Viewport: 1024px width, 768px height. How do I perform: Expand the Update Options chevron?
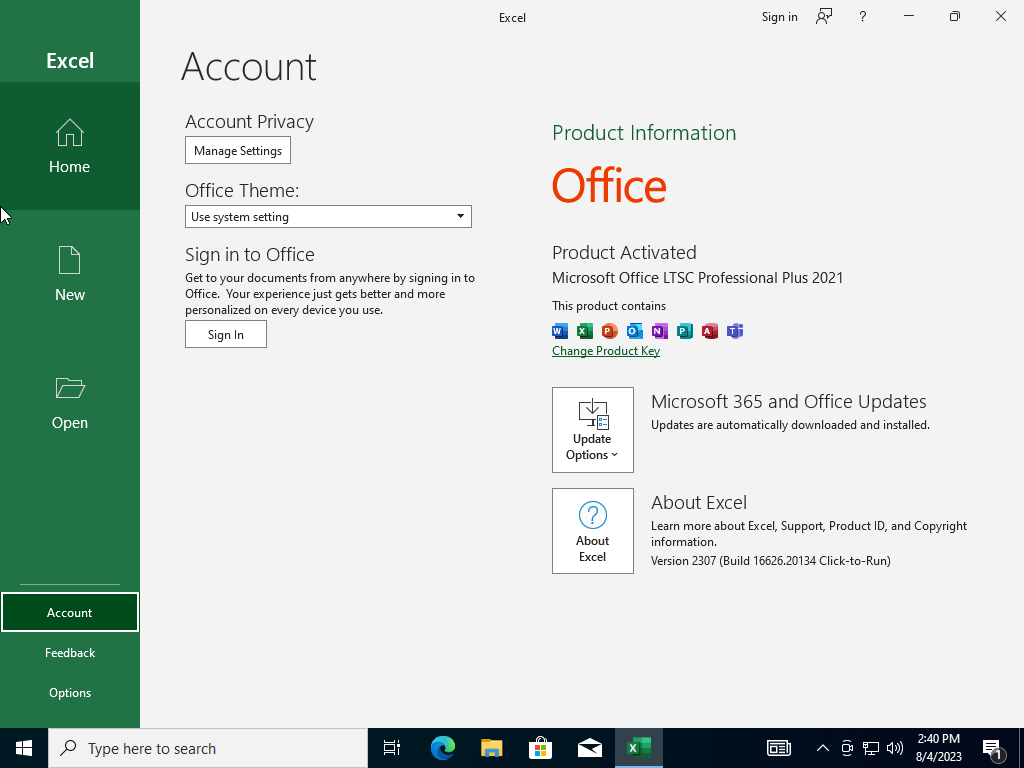[615, 455]
